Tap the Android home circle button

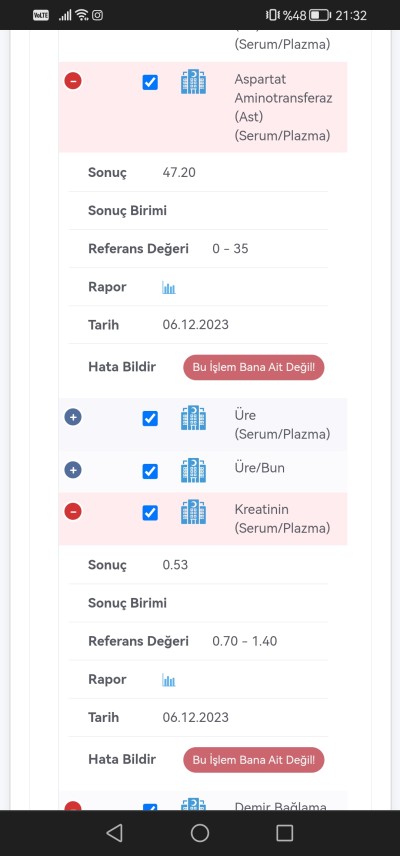tap(200, 833)
